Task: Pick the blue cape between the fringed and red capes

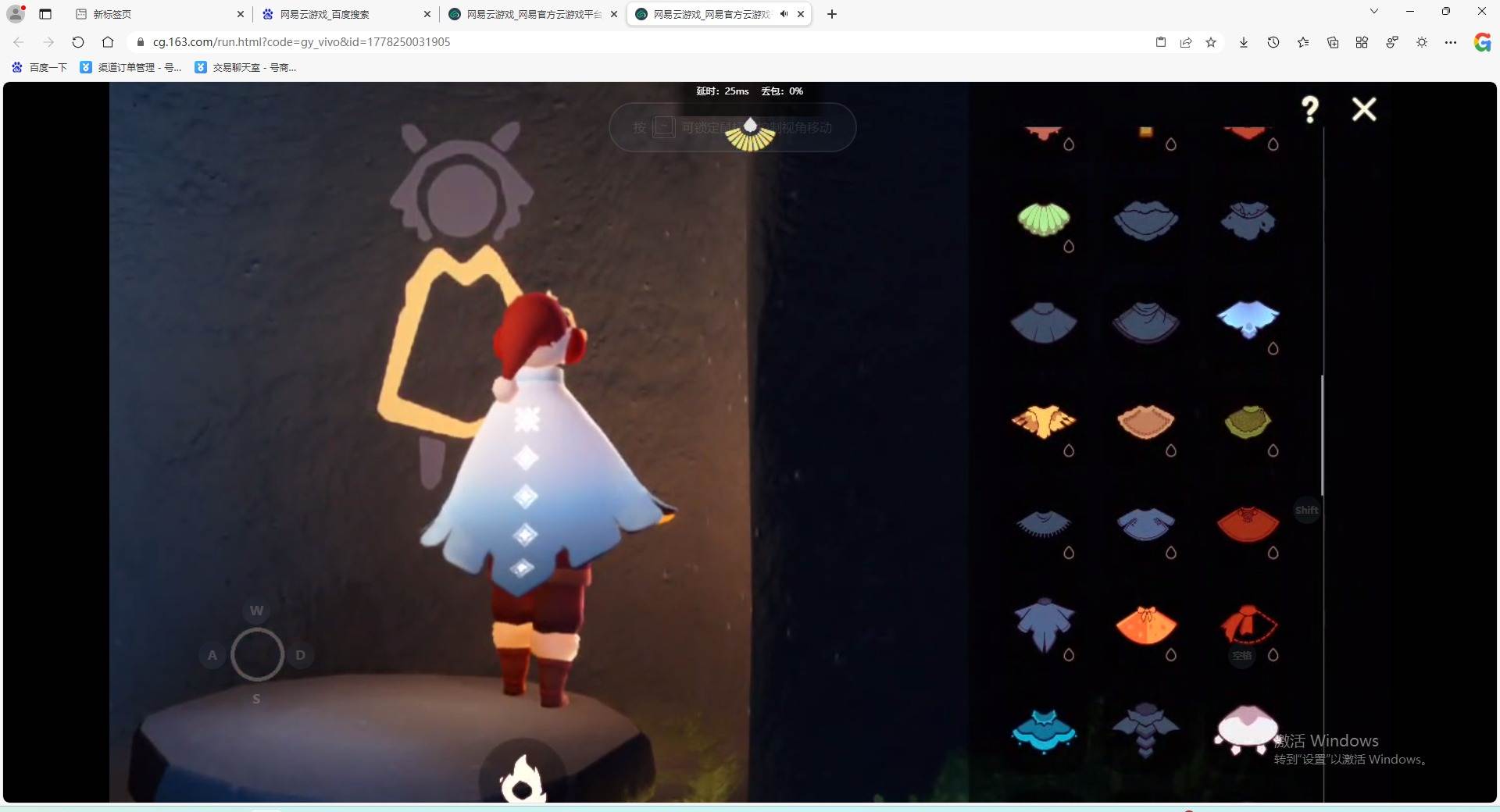Action: [1146, 524]
